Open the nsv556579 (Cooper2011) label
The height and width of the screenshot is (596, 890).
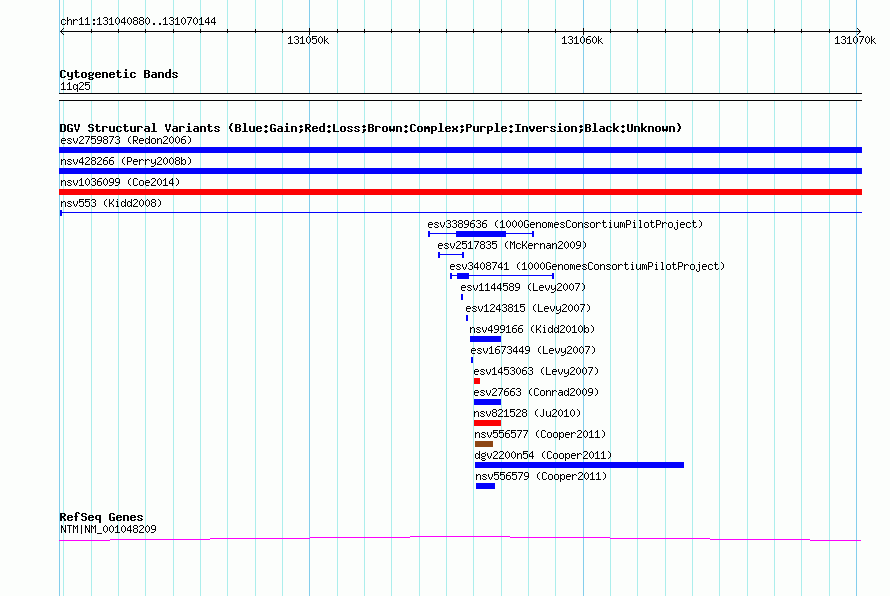point(541,476)
